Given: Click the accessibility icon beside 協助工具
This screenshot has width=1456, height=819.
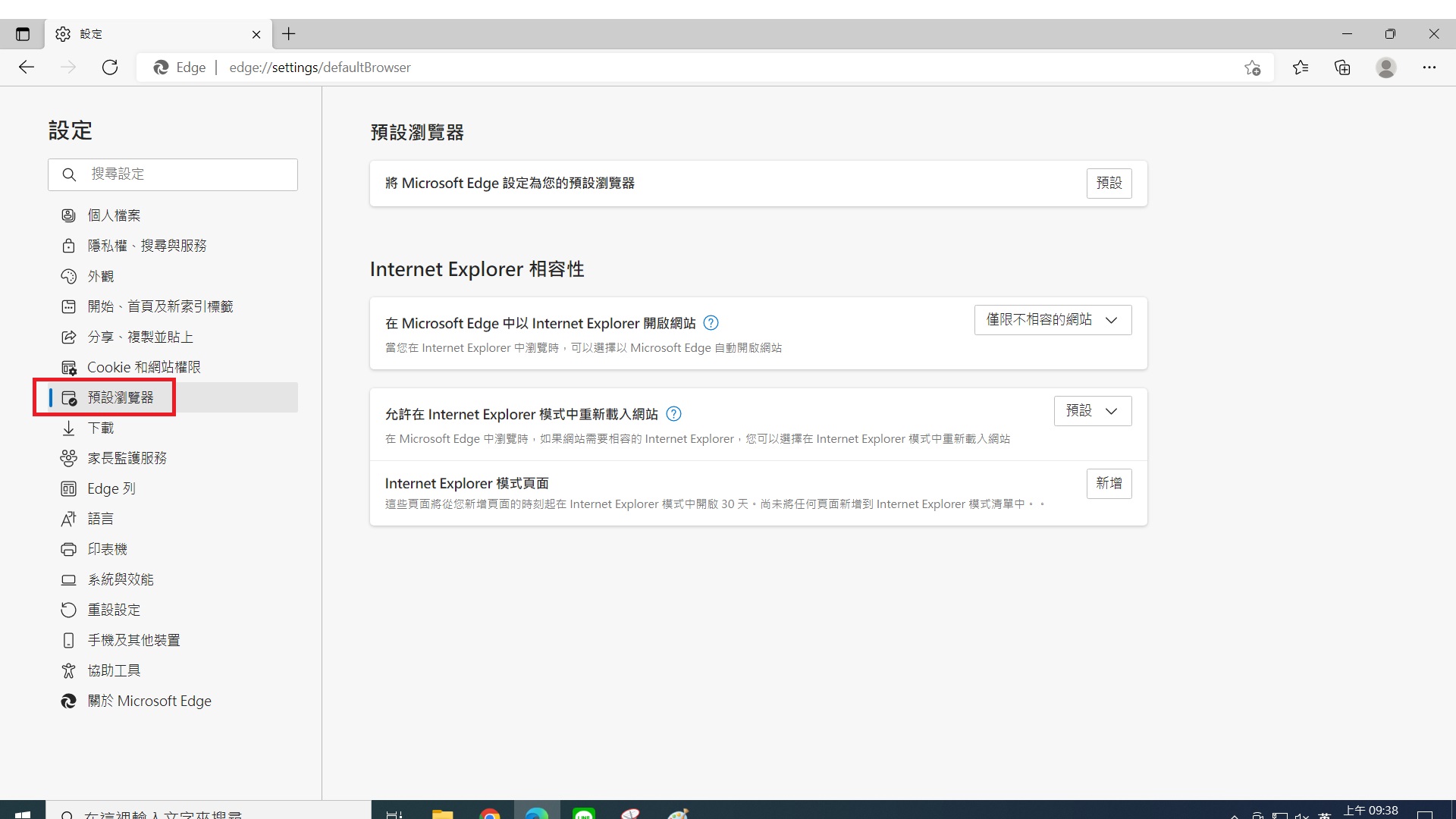Looking at the screenshot, I should pos(68,670).
